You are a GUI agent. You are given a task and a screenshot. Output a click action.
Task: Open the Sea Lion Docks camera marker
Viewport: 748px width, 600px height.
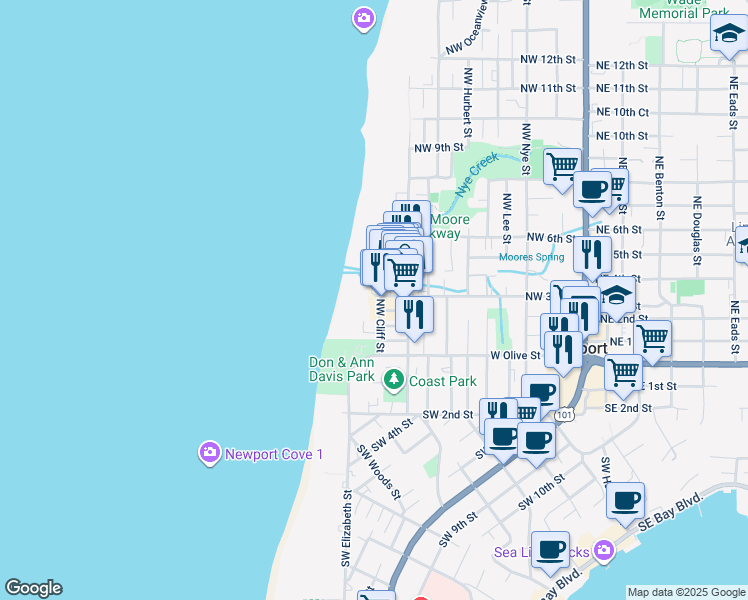(602, 551)
